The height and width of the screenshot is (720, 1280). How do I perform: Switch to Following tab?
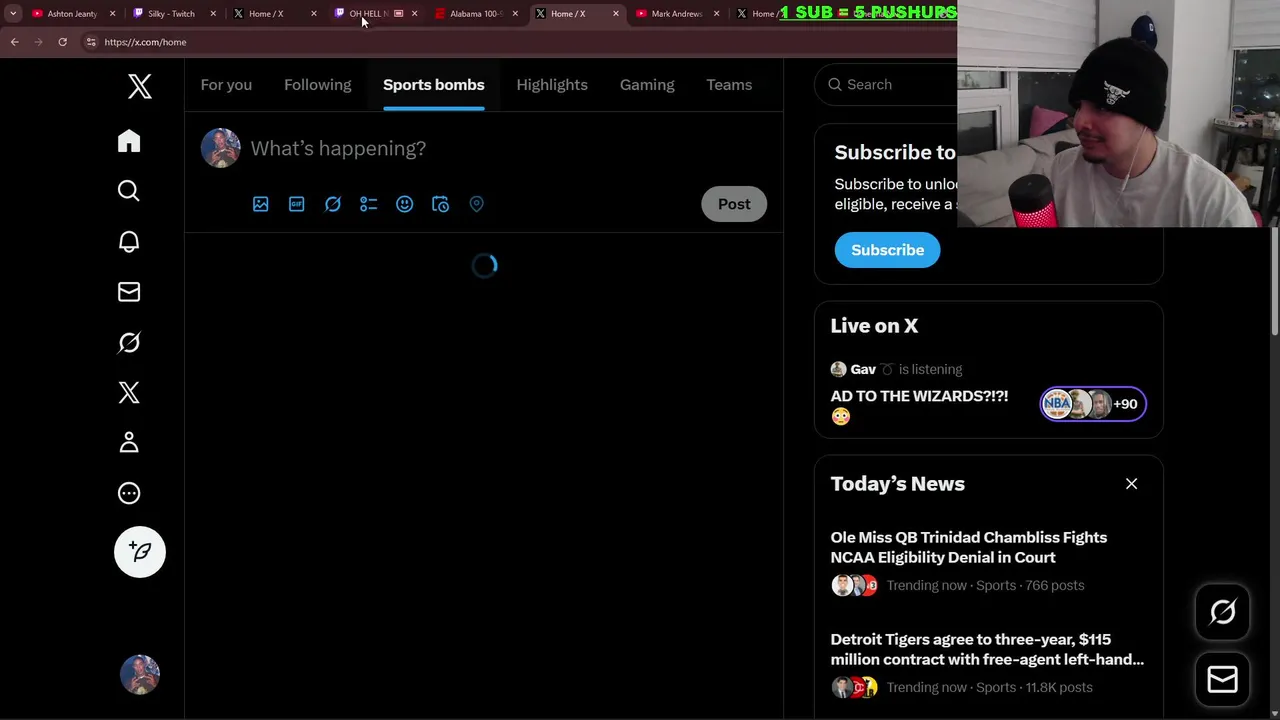pos(318,85)
